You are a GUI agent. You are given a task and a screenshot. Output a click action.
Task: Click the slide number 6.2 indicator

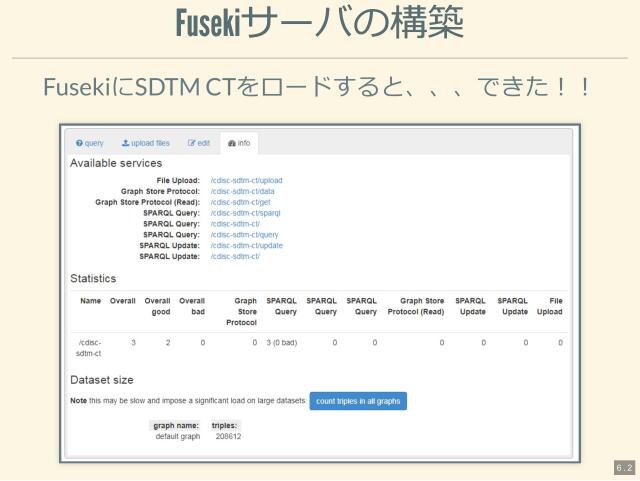(624, 468)
